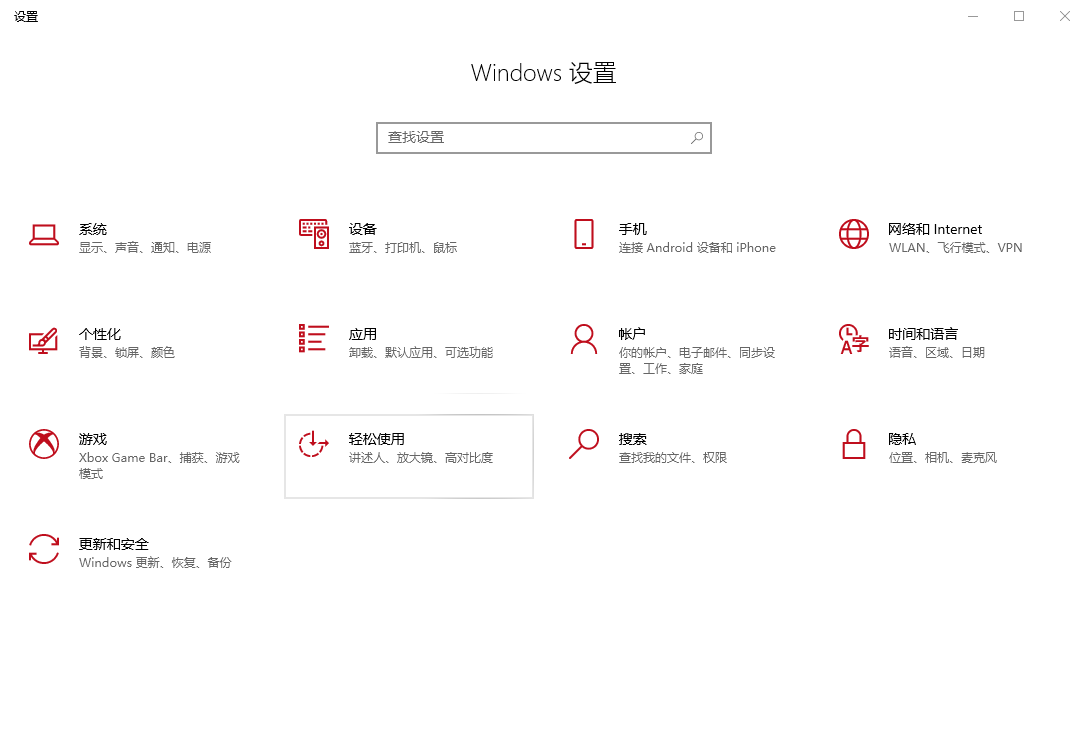
Task: Click the text WLAN、飞行模式、VPN
Action: (955, 248)
